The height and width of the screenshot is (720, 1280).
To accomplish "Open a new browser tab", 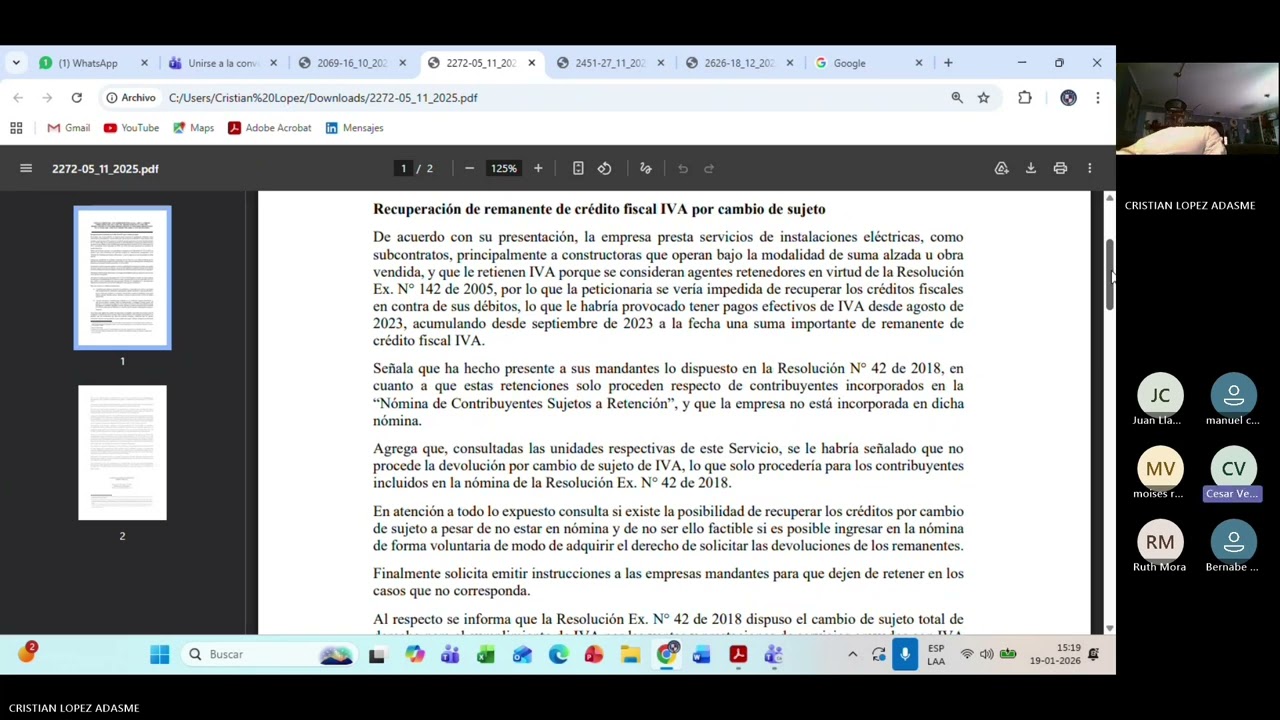I will [x=948, y=63].
